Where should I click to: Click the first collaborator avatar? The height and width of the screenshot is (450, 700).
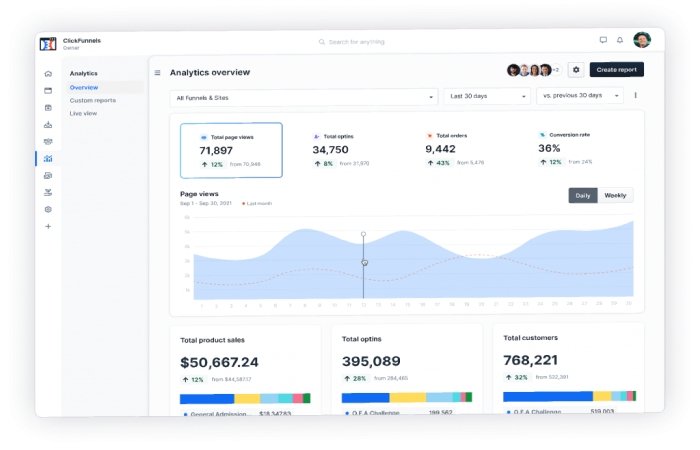513,70
